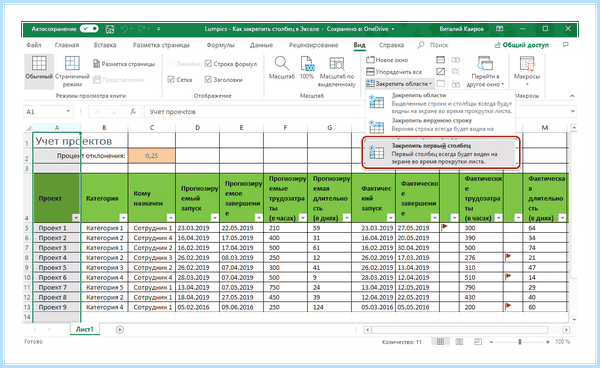Open the filter dropdown for Проект column

(76, 218)
